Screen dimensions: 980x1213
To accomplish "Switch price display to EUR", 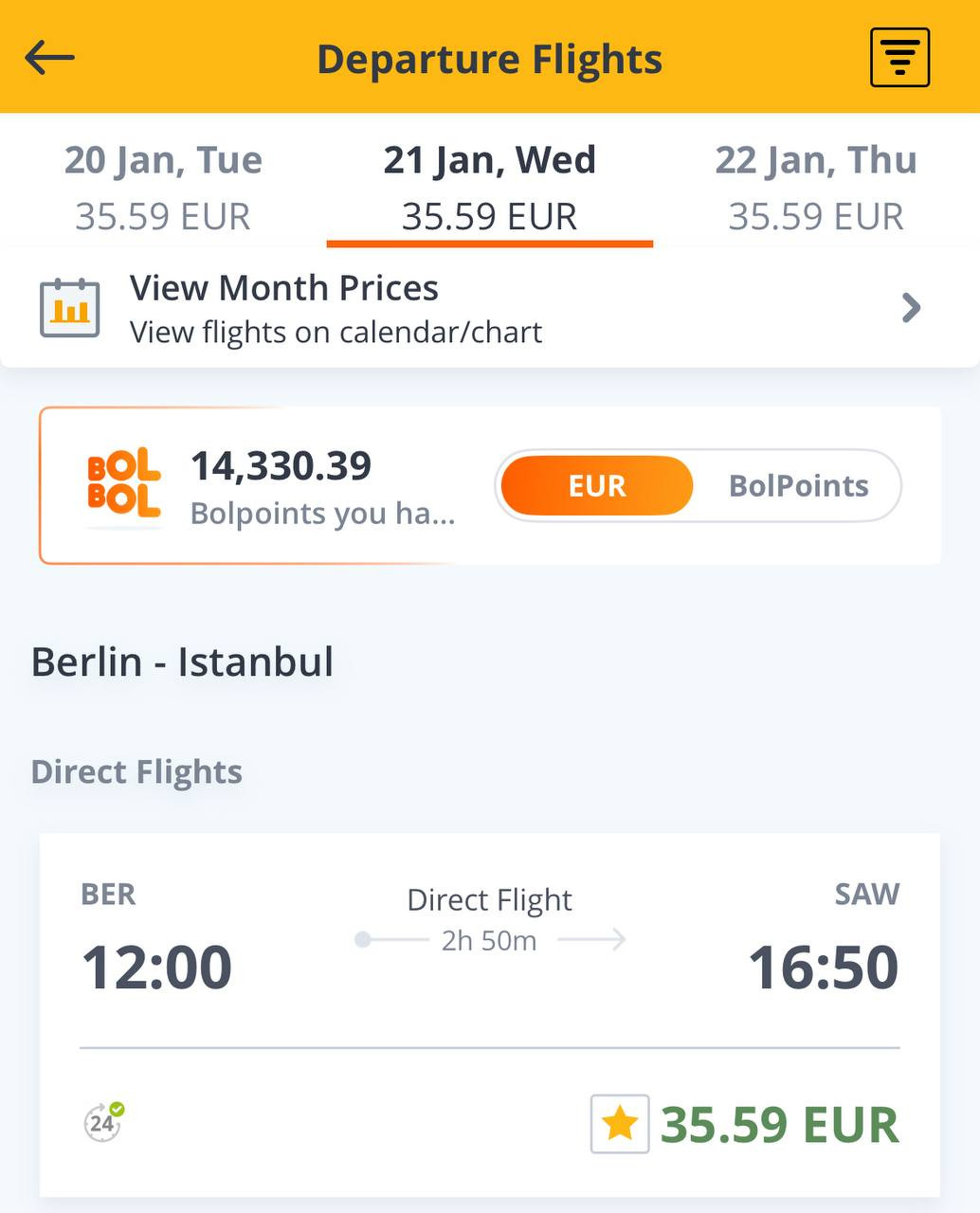I will click(597, 485).
